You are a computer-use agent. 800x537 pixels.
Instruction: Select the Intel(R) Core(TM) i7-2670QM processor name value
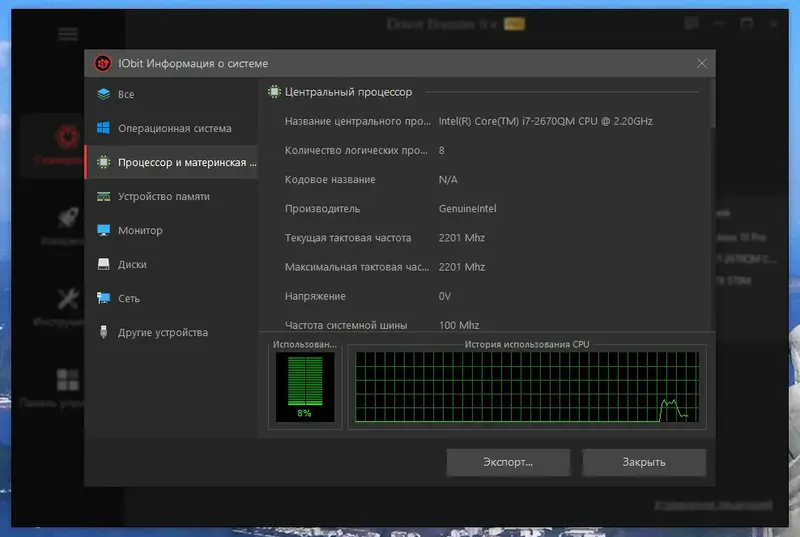[x=545, y=121]
